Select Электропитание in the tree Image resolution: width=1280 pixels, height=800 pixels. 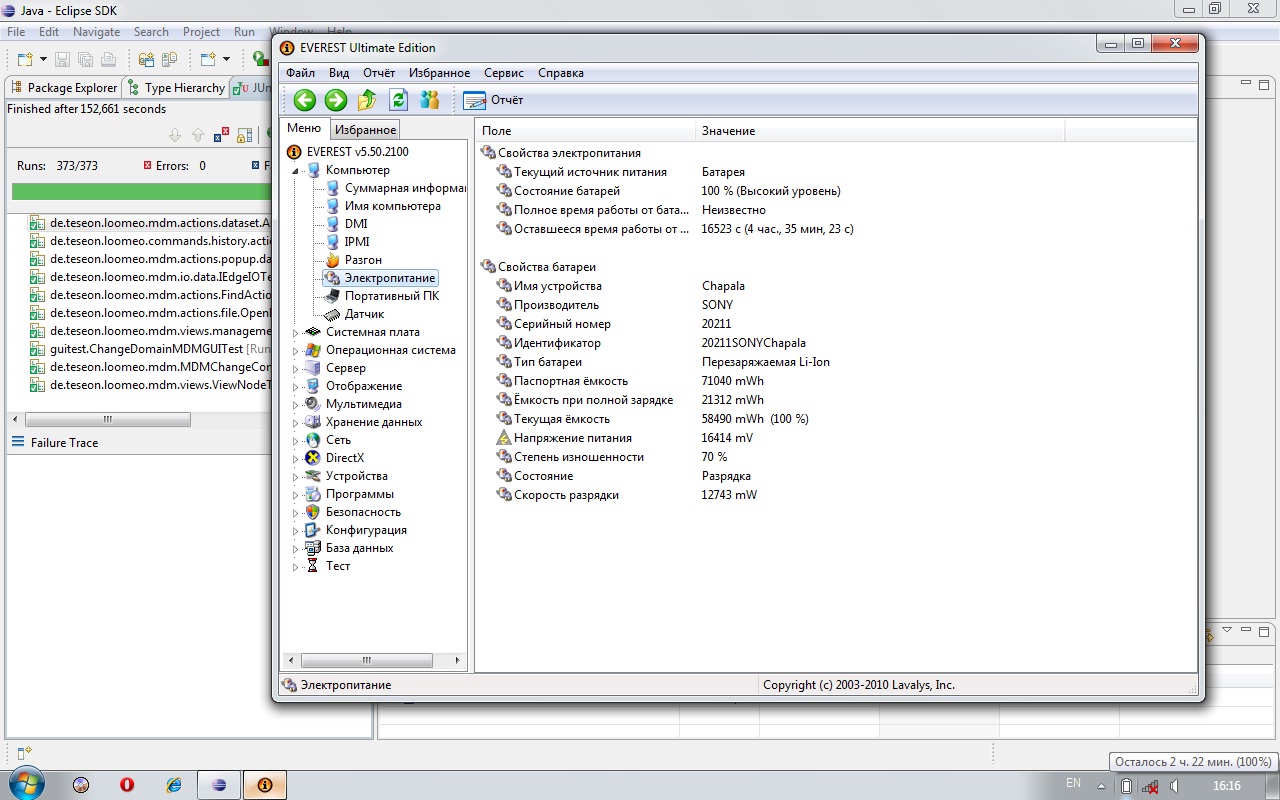380,278
